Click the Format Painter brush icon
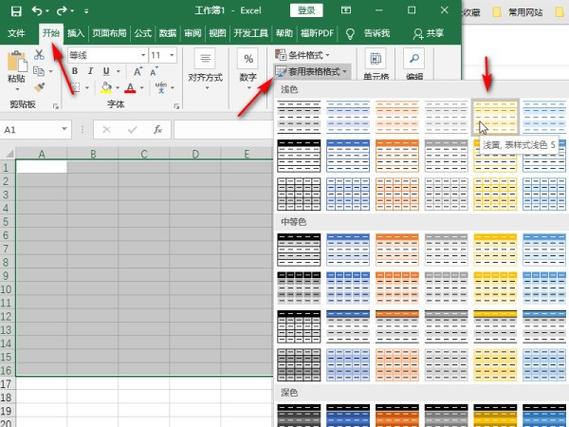The image size is (569, 427). [x=39, y=88]
